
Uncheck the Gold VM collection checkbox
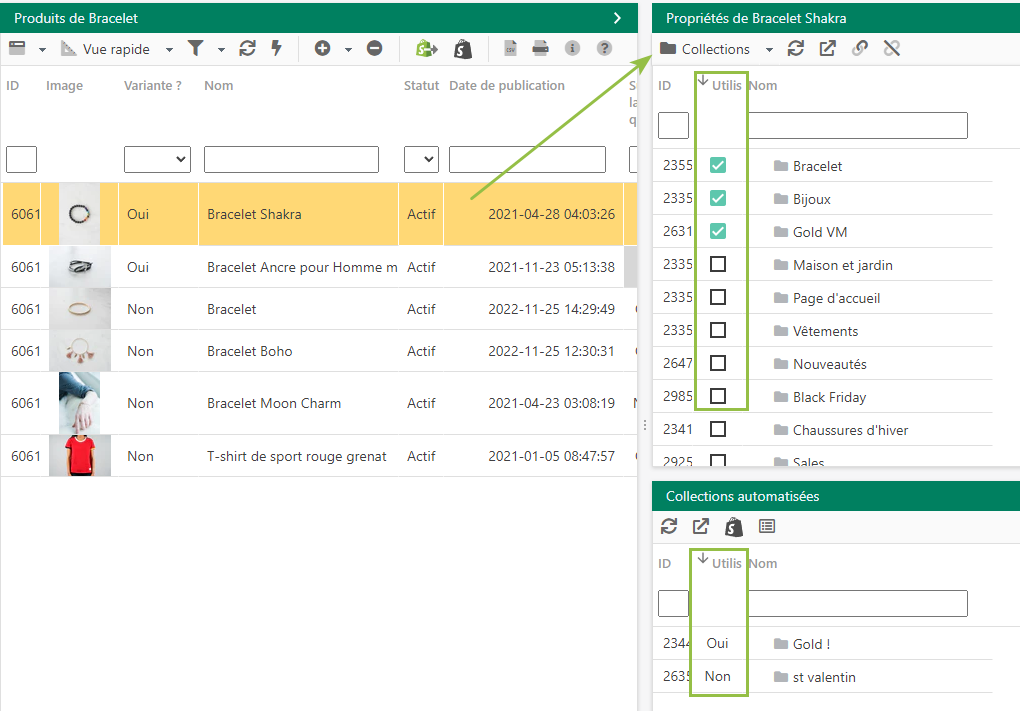pyautogui.click(x=718, y=231)
